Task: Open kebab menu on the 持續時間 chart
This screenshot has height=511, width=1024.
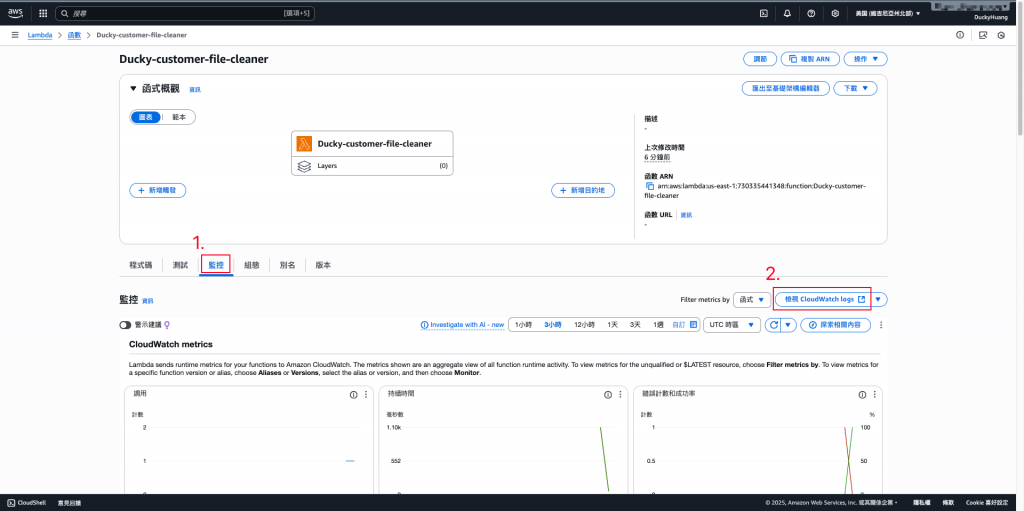Action: pyautogui.click(x=620, y=395)
